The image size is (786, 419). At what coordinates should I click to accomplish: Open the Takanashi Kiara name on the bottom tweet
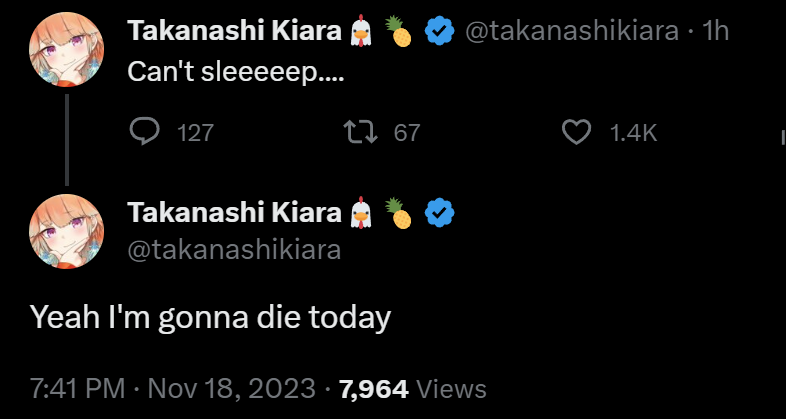pyautogui.click(x=235, y=211)
